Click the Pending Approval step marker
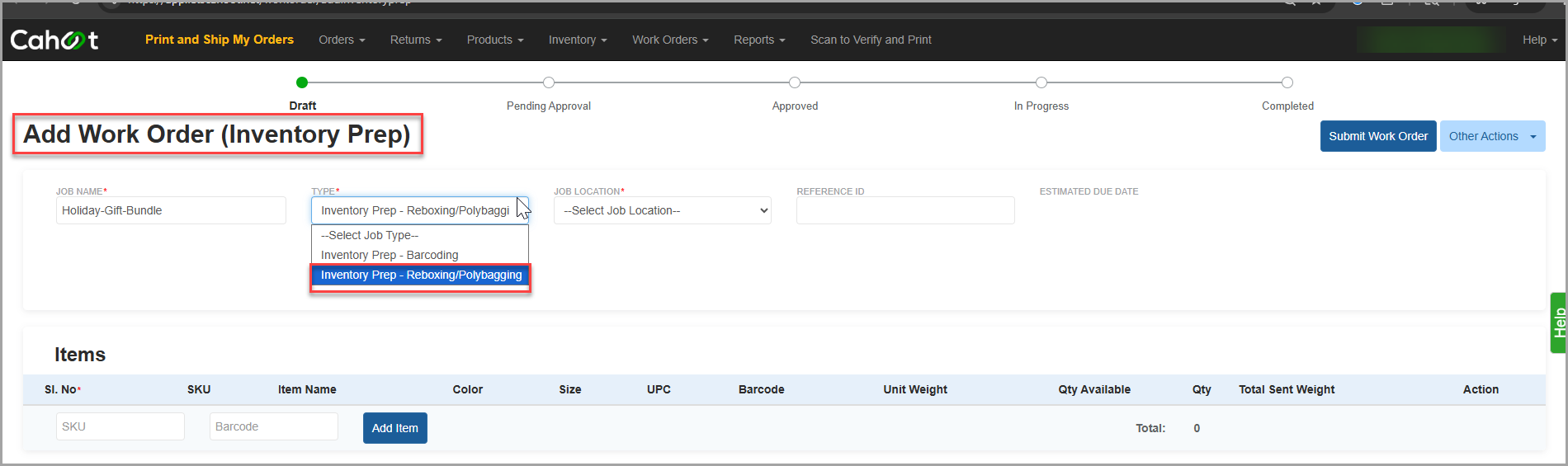The width and height of the screenshot is (1568, 466). point(549,82)
